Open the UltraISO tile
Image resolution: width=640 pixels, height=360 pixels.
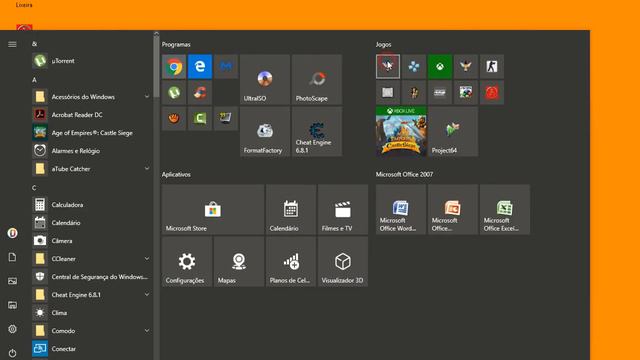pyautogui.click(x=265, y=80)
